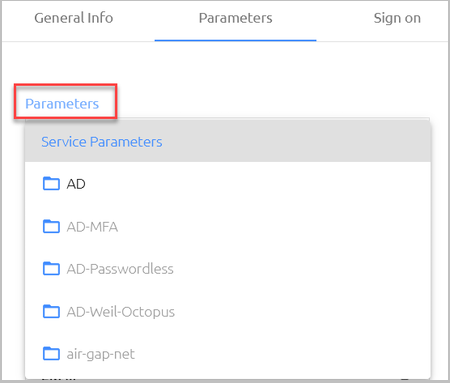Select the Service Parameters header option

pyautogui.click(x=102, y=142)
